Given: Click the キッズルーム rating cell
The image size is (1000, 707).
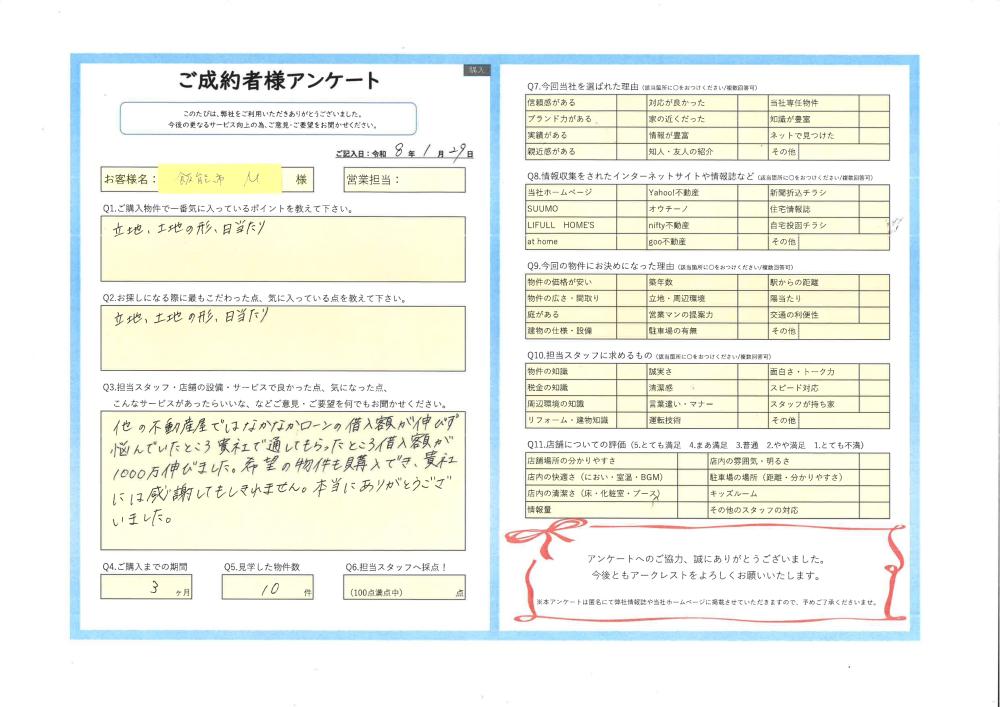Looking at the screenshot, I should [x=873, y=494].
